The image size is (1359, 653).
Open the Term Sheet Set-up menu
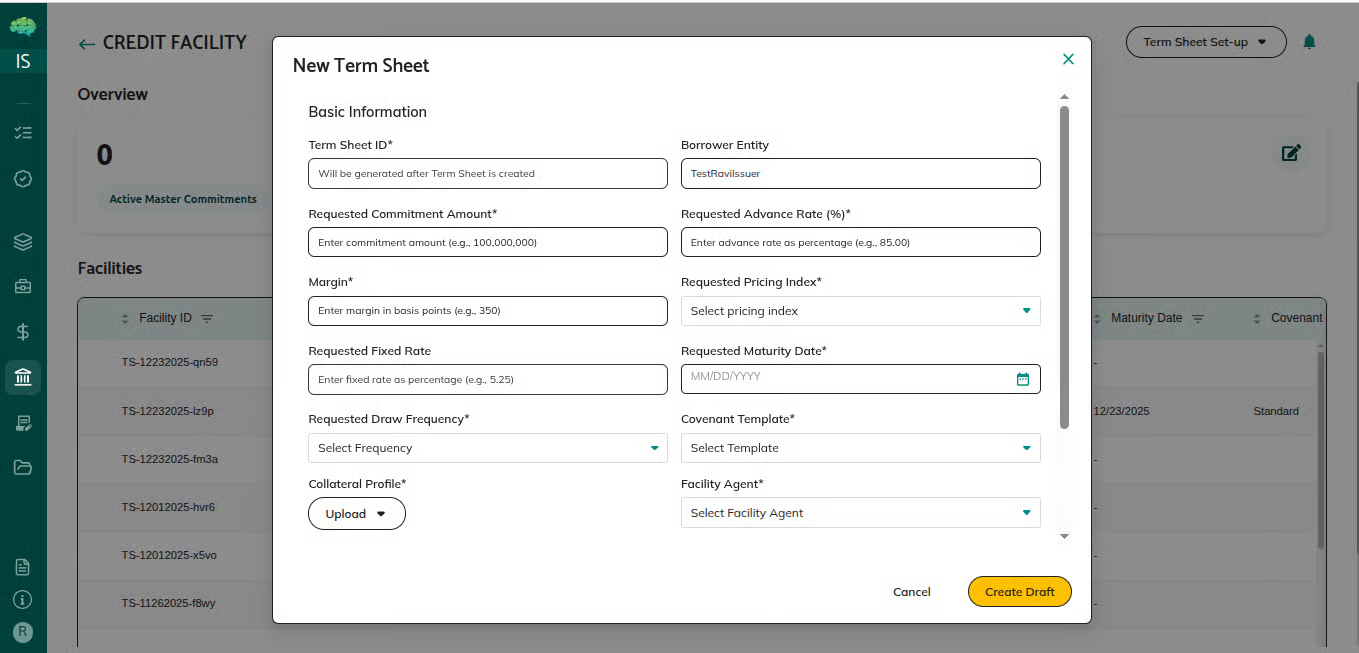coord(1205,42)
